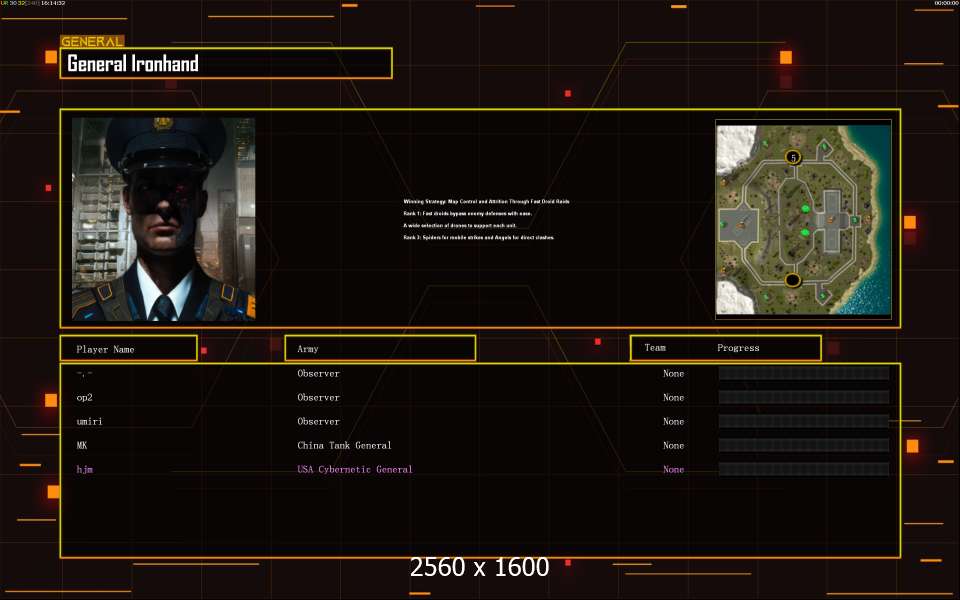Click the Army column header
The width and height of the screenshot is (960, 600).
[x=380, y=349]
